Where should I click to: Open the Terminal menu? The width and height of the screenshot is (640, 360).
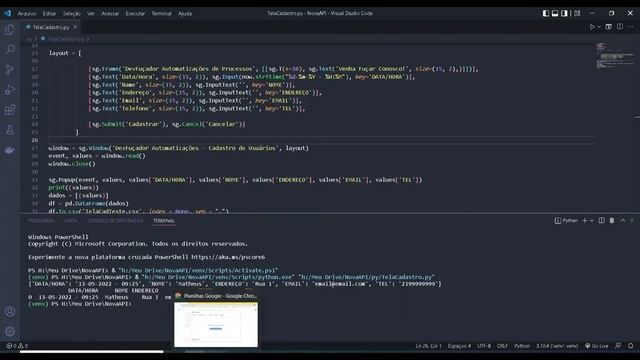click(162, 13)
